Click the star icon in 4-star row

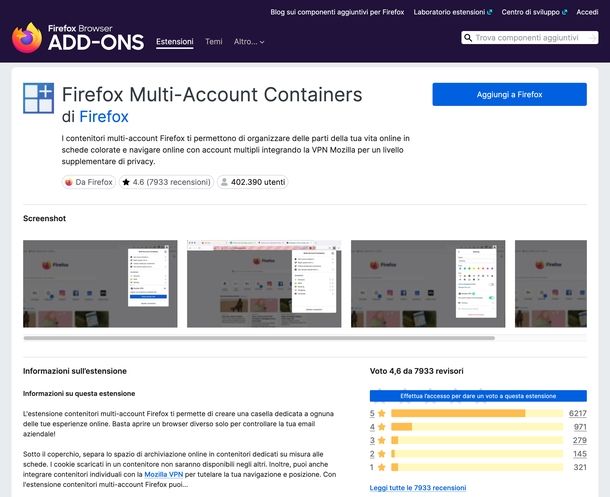coord(382,427)
